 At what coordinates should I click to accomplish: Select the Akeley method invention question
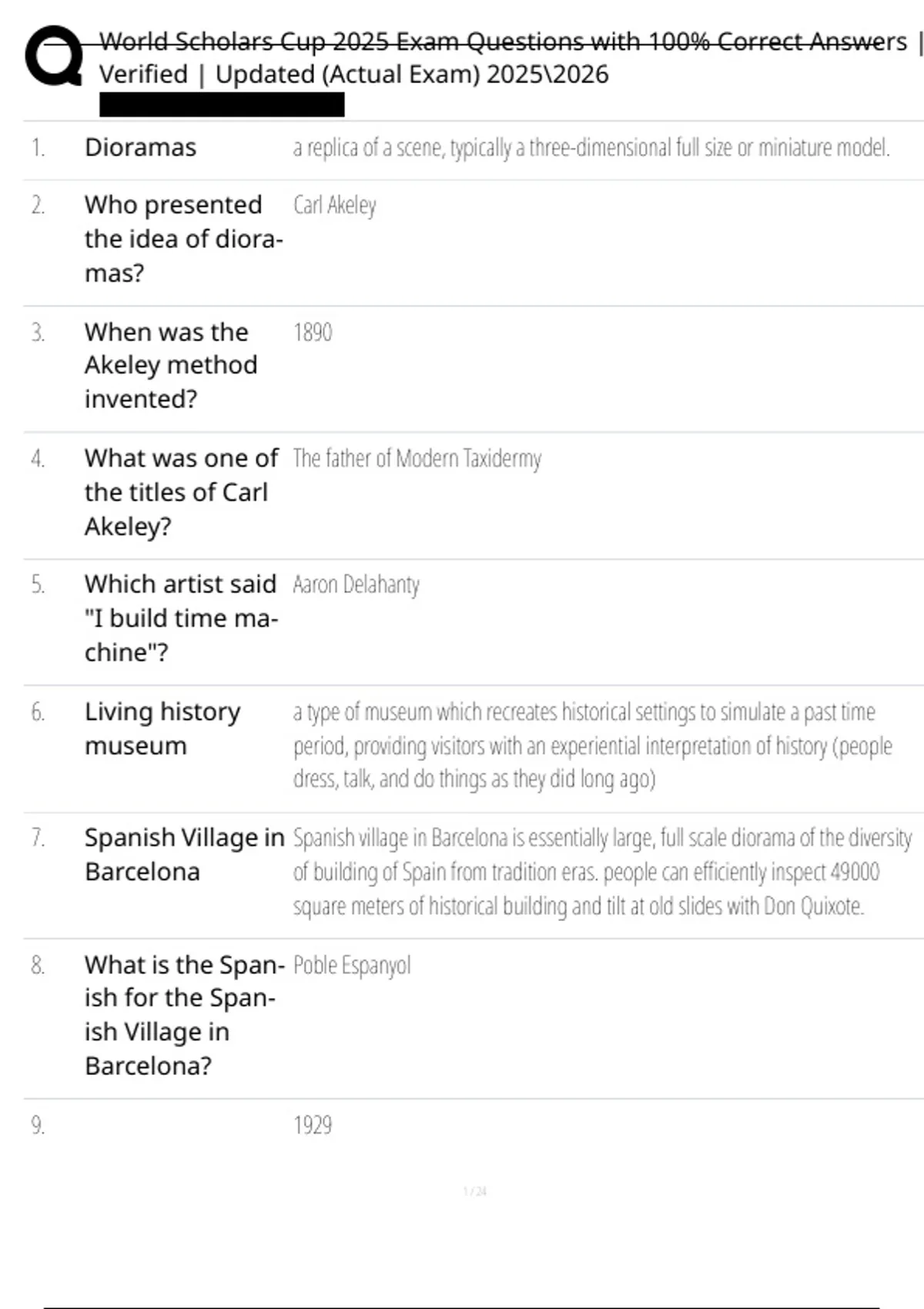171,365
